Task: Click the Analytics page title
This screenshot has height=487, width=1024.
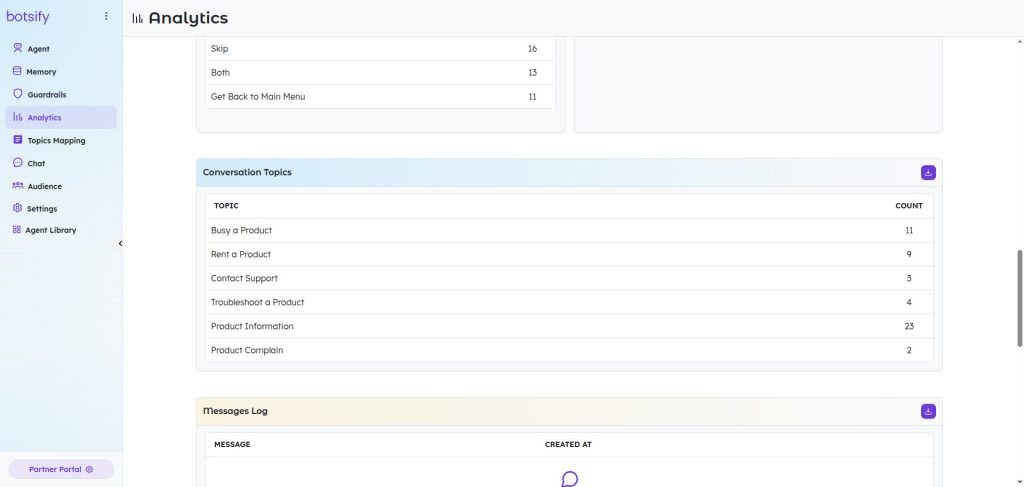Action: pyautogui.click(x=188, y=18)
